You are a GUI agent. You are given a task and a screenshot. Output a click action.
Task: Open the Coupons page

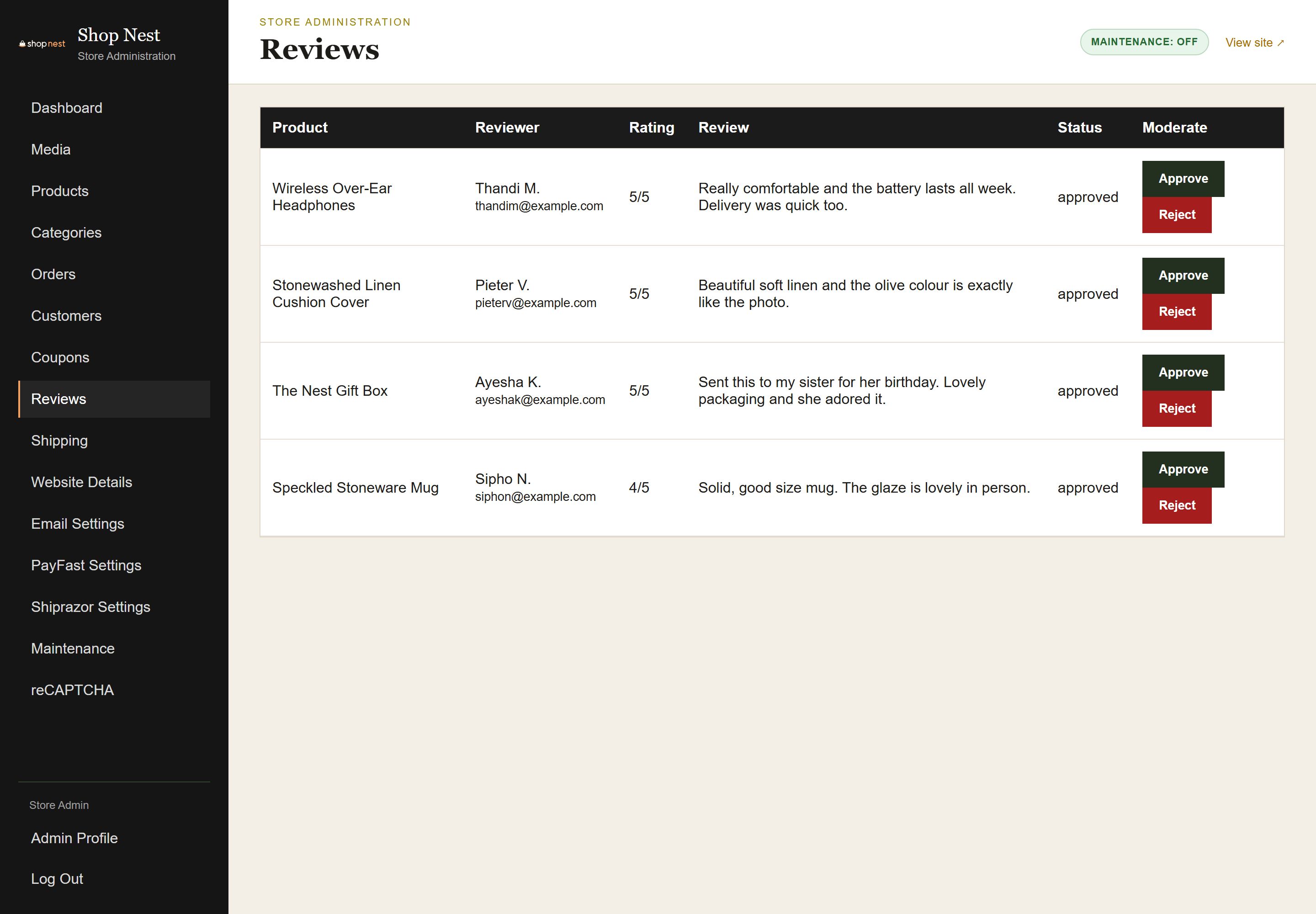click(x=114, y=357)
